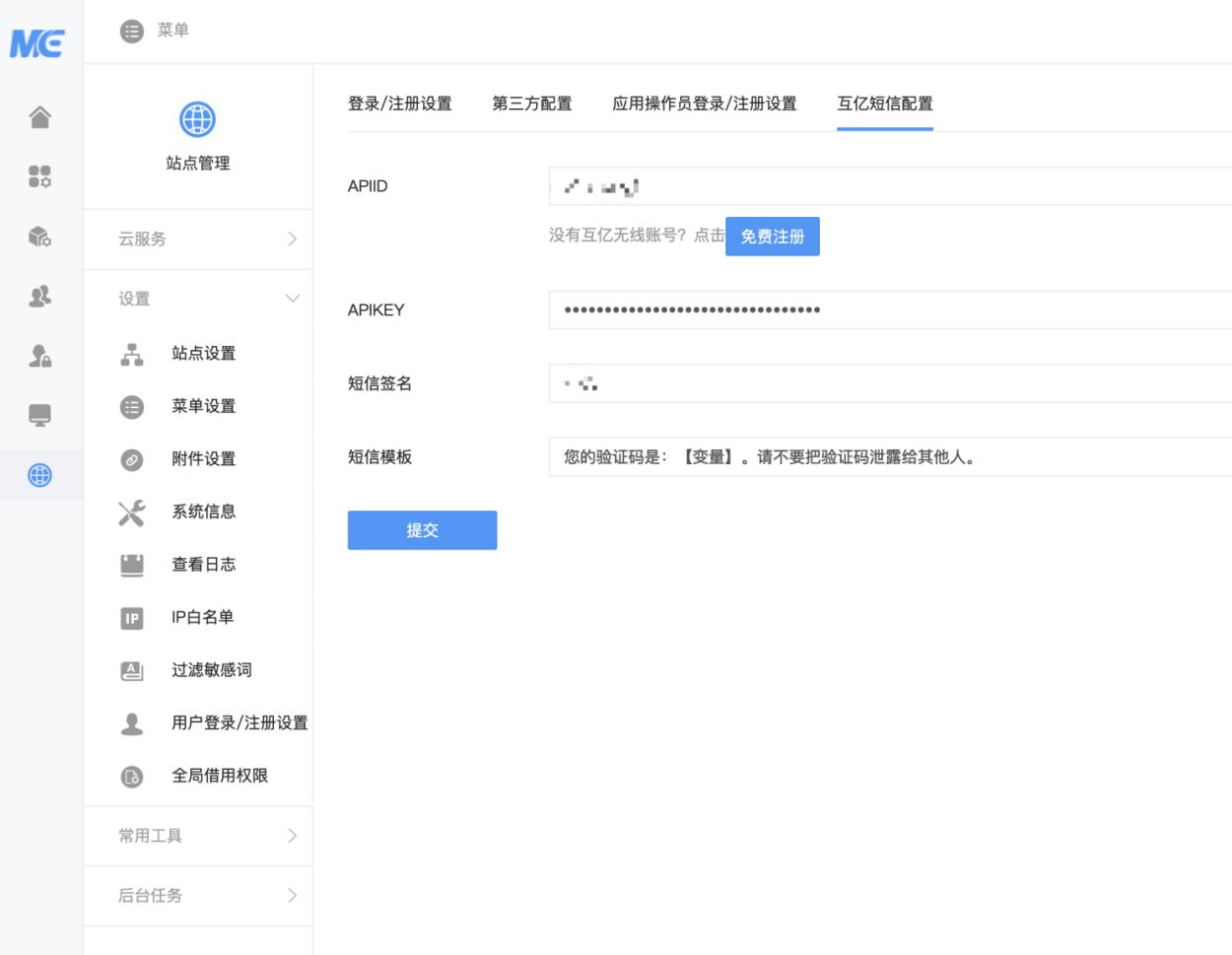
Task: Click the APIKEY password field
Action: tap(887, 309)
